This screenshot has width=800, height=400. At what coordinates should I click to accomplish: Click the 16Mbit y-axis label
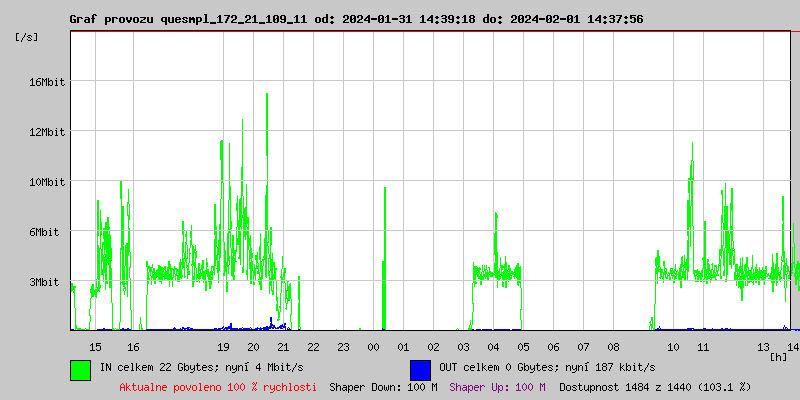tap(45, 82)
